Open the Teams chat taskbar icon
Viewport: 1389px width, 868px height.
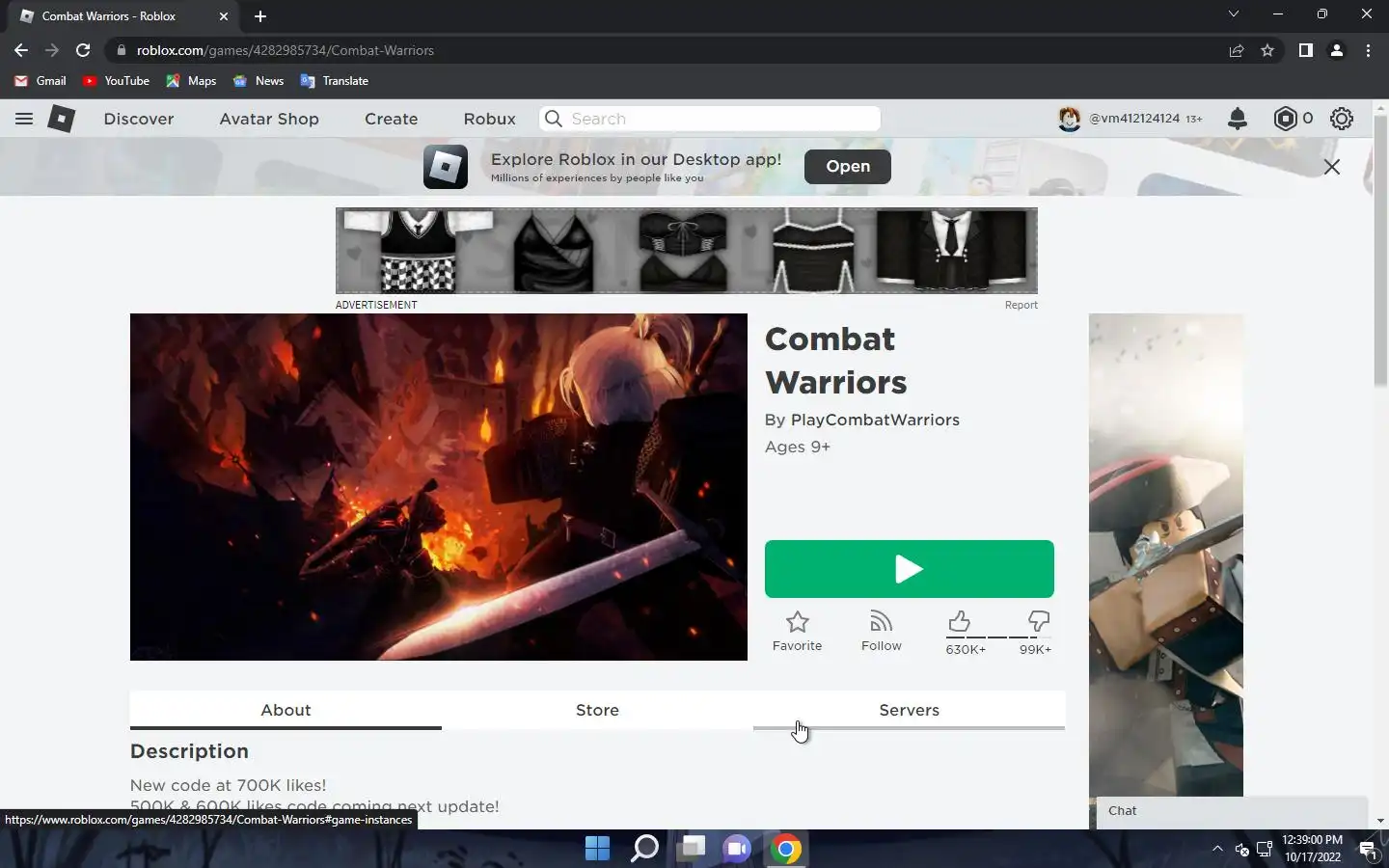coord(738,849)
